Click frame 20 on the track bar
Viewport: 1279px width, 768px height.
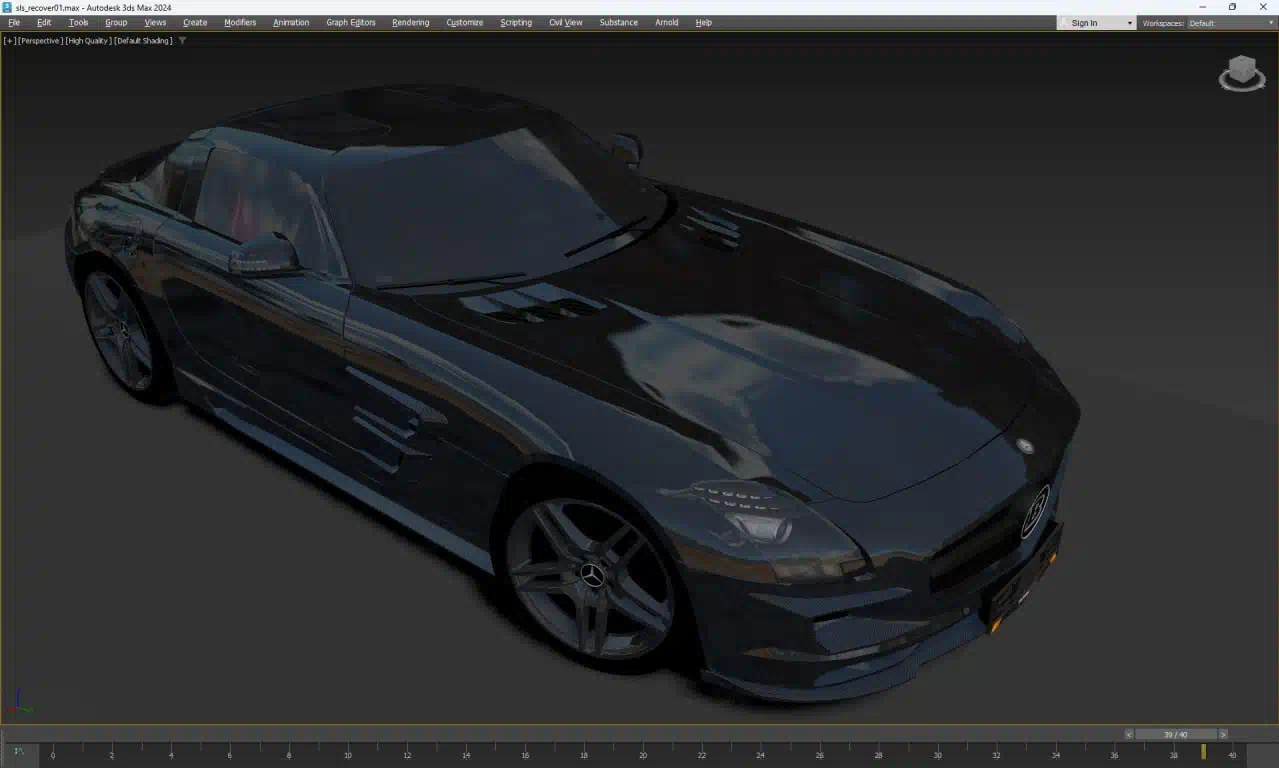pos(643,755)
